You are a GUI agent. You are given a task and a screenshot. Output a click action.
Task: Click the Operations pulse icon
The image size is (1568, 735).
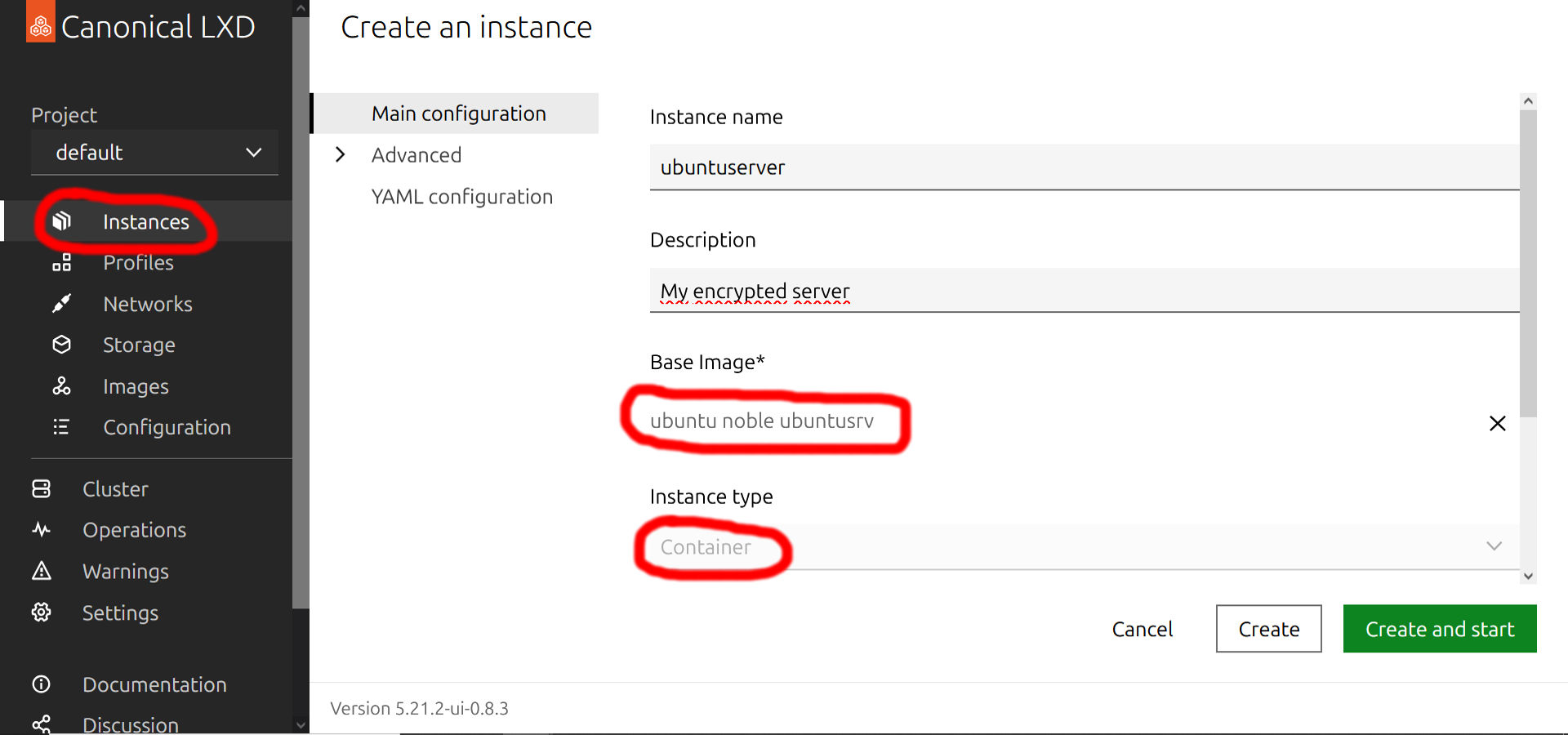point(42,530)
